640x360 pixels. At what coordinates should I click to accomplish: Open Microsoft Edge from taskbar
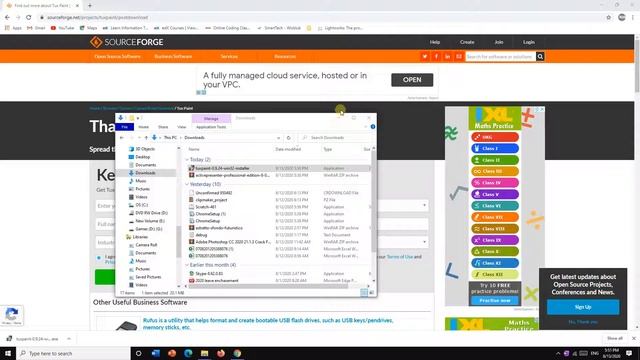pyautogui.click(x=188, y=353)
